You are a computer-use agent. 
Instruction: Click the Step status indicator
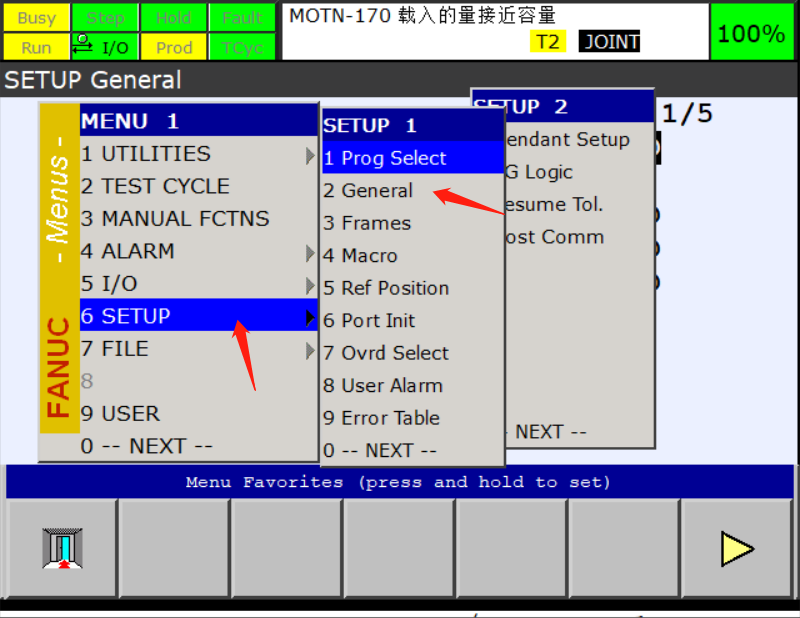click(x=105, y=18)
